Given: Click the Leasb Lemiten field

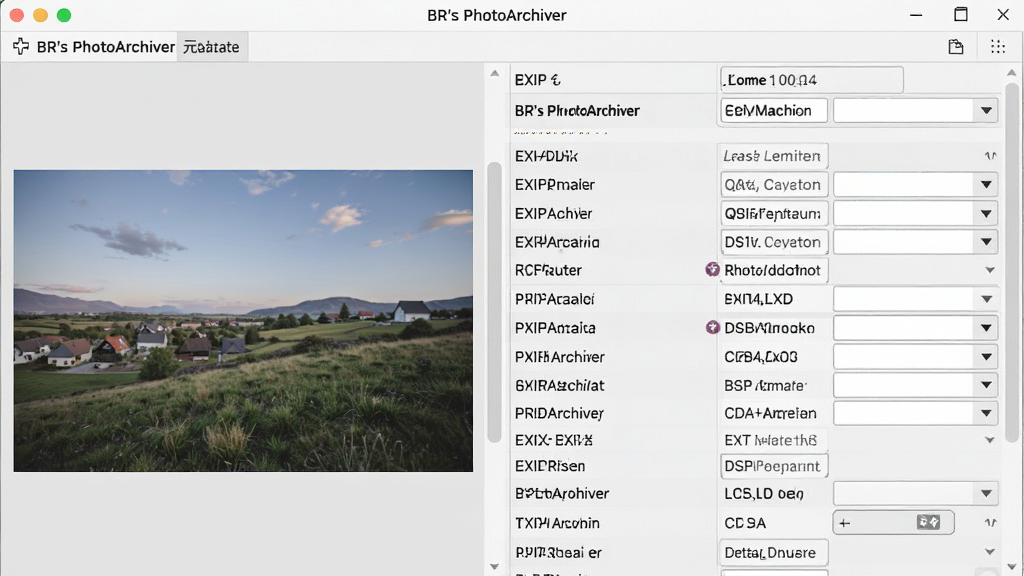Looking at the screenshot, I should click(773, 156).
